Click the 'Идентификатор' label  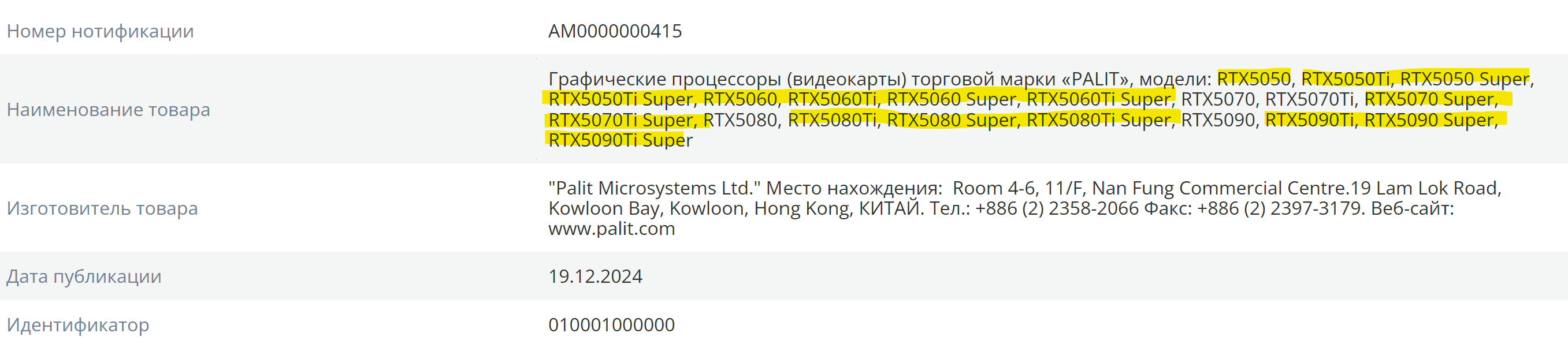coord(78,325)
